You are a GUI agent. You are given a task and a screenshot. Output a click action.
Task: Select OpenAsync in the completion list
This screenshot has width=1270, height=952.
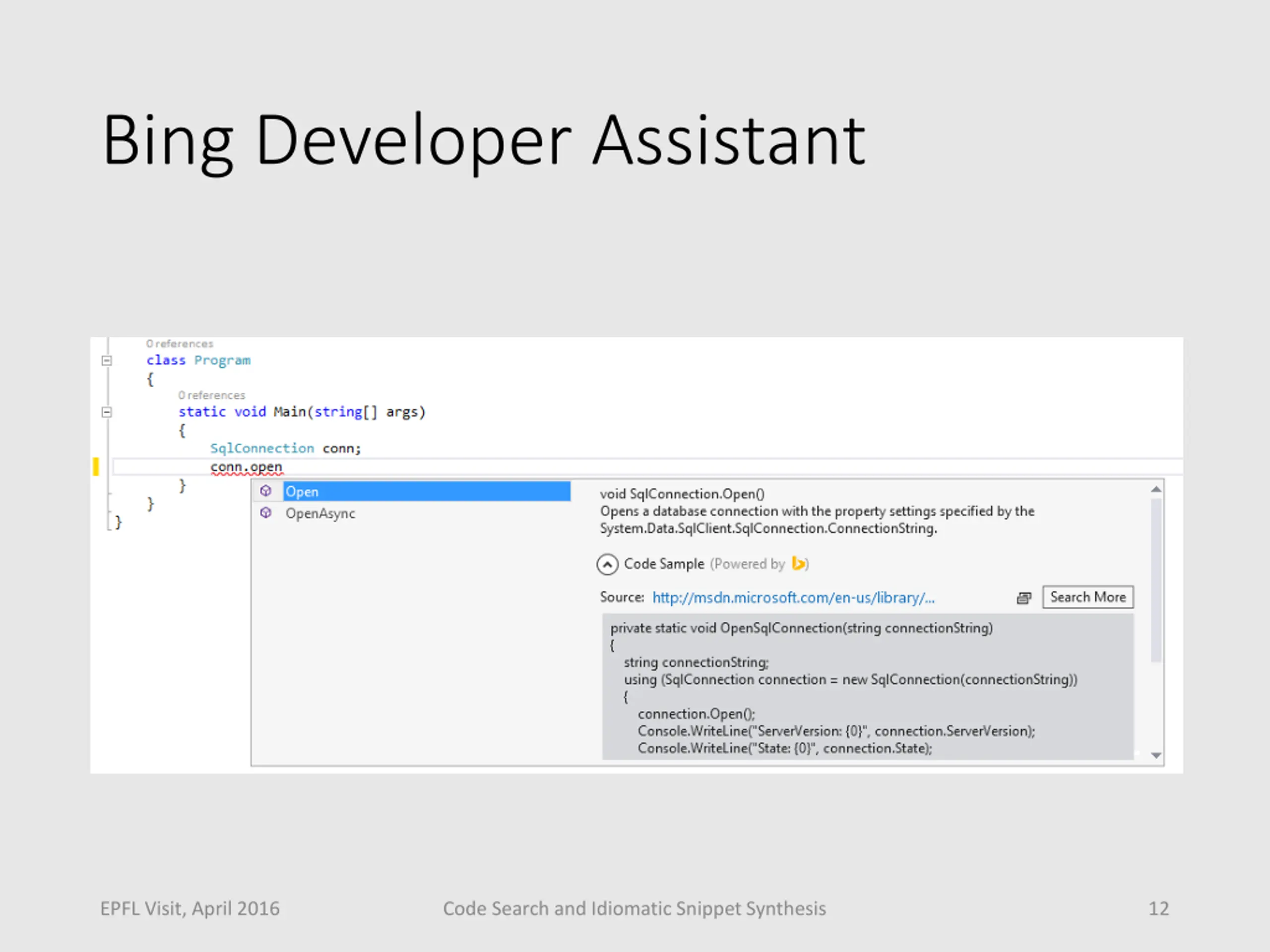click(x=320, y=513)
